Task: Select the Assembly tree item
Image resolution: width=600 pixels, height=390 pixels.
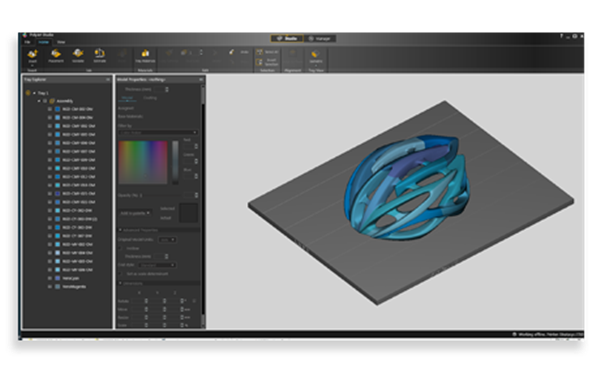Action: click(65, 101)
